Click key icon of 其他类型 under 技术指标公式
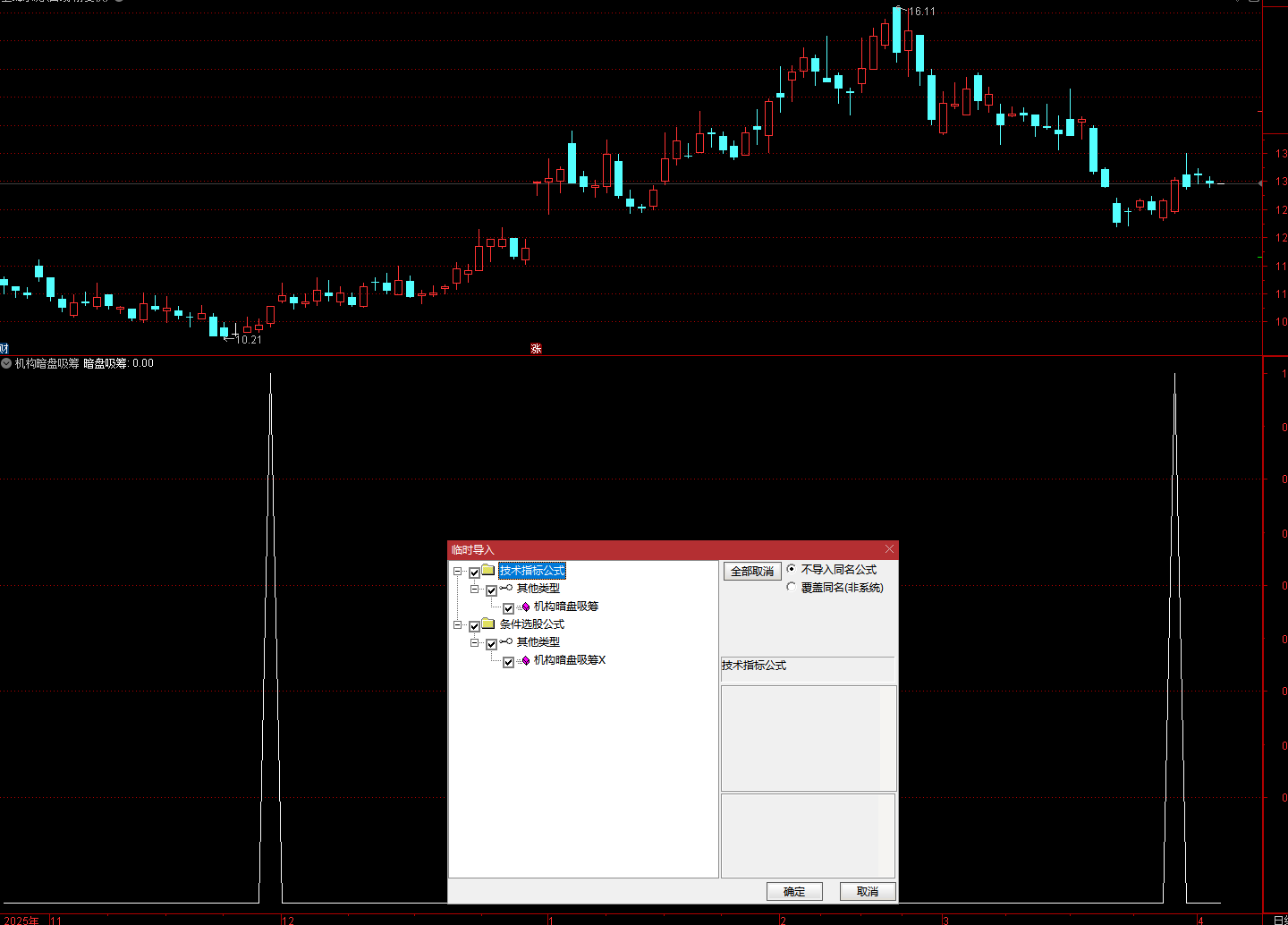 [x=506, y=588]
